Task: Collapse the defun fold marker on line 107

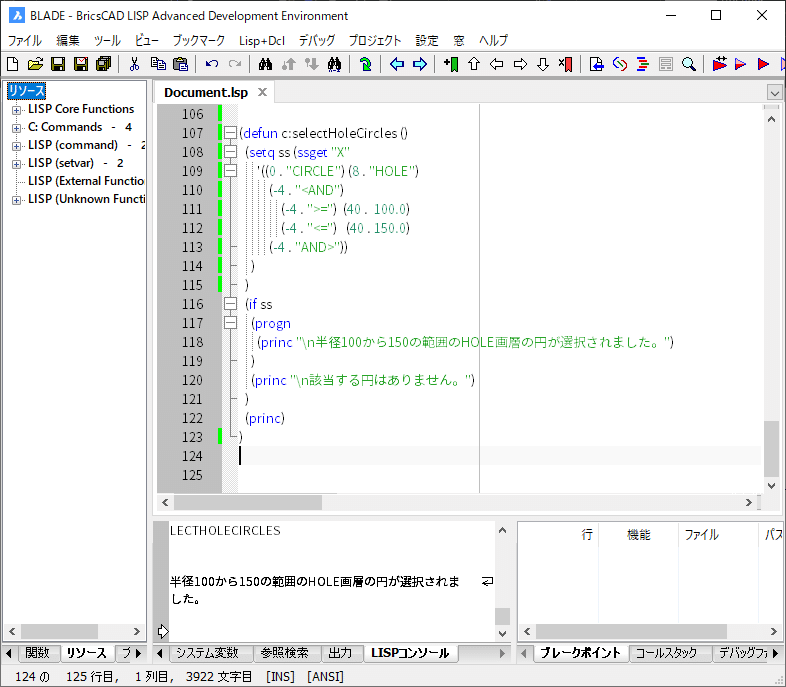Action: [230, 133]
